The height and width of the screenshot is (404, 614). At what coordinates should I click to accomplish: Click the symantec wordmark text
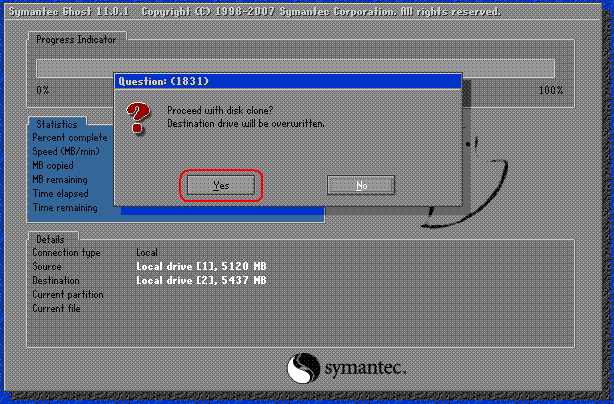(x=365, y=368)
